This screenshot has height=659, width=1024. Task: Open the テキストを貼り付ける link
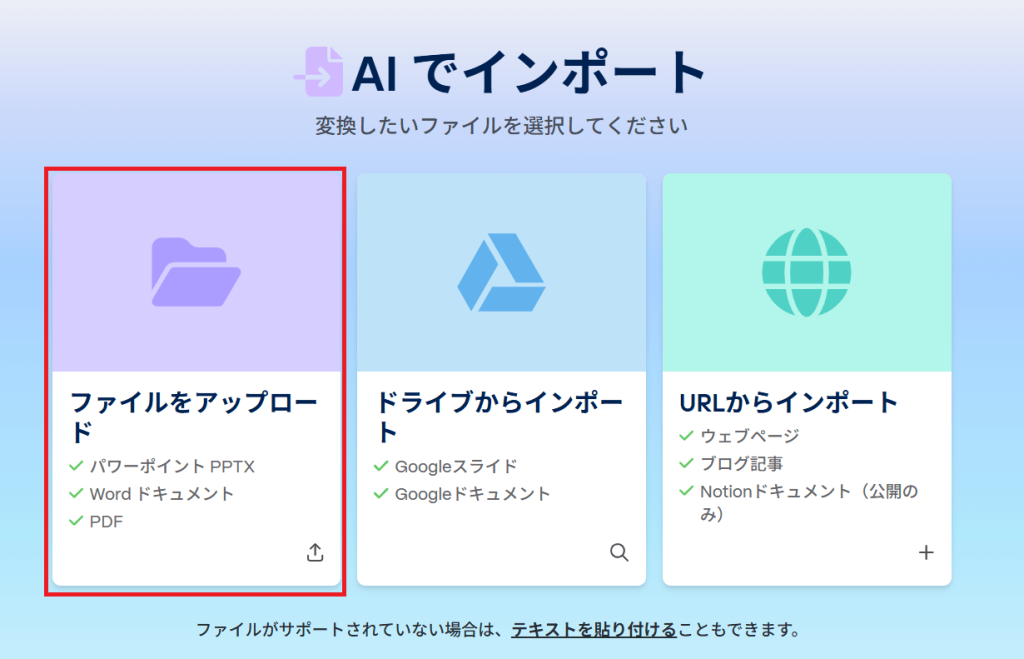[594, 630]
